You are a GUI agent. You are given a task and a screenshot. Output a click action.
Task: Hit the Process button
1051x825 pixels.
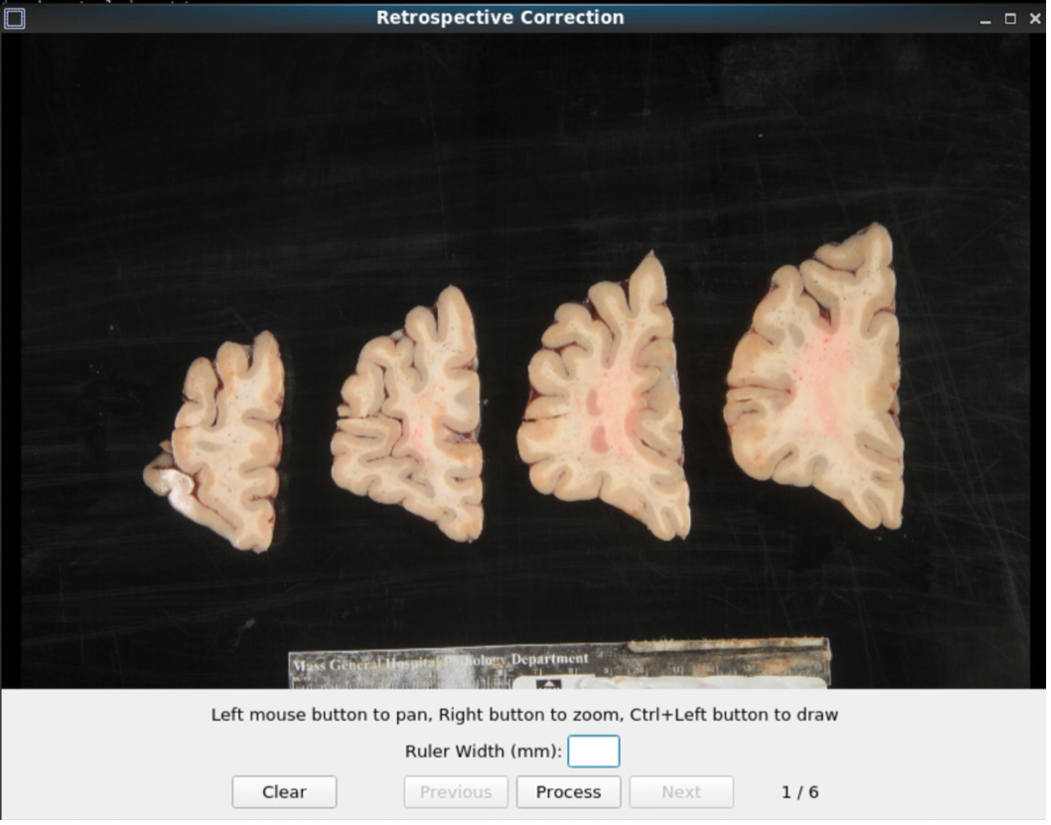pyautogui.click(x=568, y=792)
